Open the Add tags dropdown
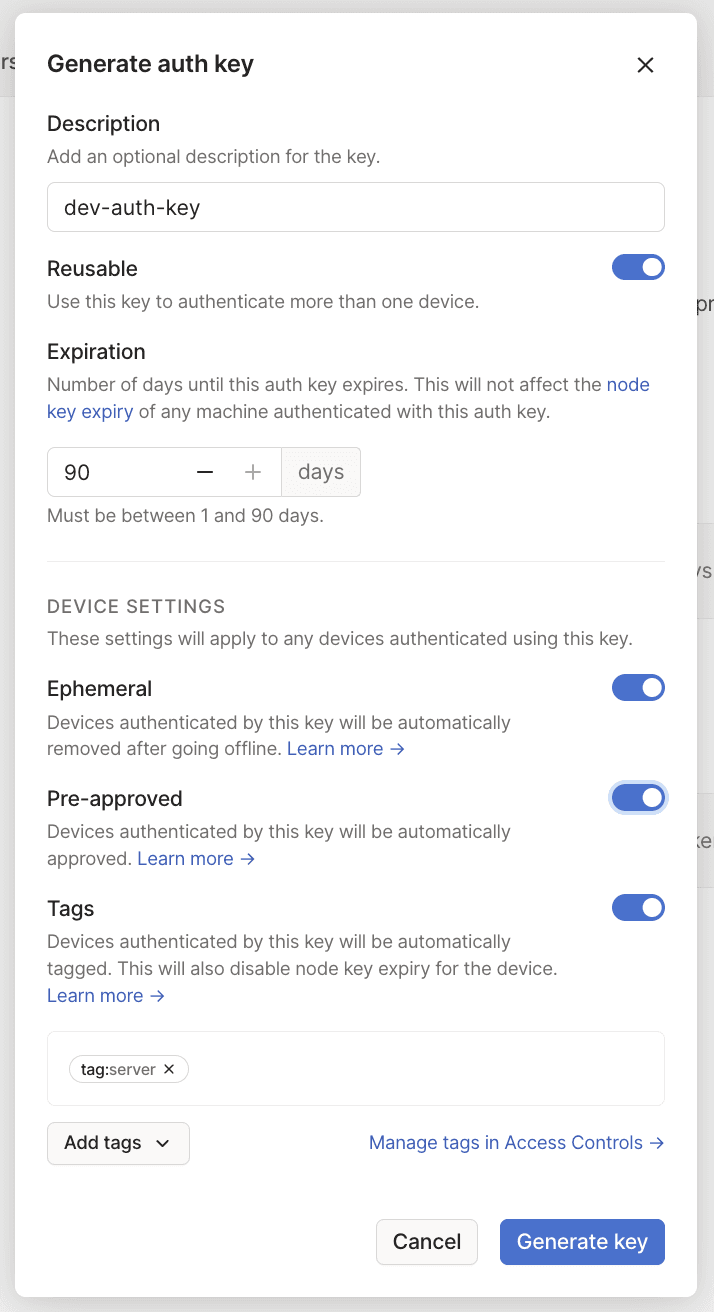The width and height of the screenshot is (714, 1312). point(118,1142)
